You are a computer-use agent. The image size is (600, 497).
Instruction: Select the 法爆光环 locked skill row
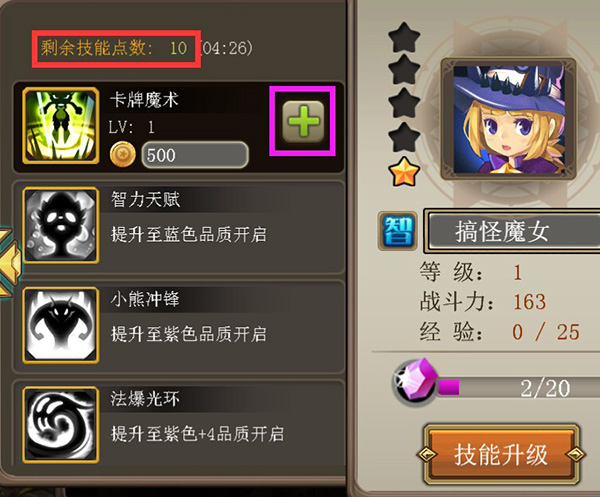179,423
